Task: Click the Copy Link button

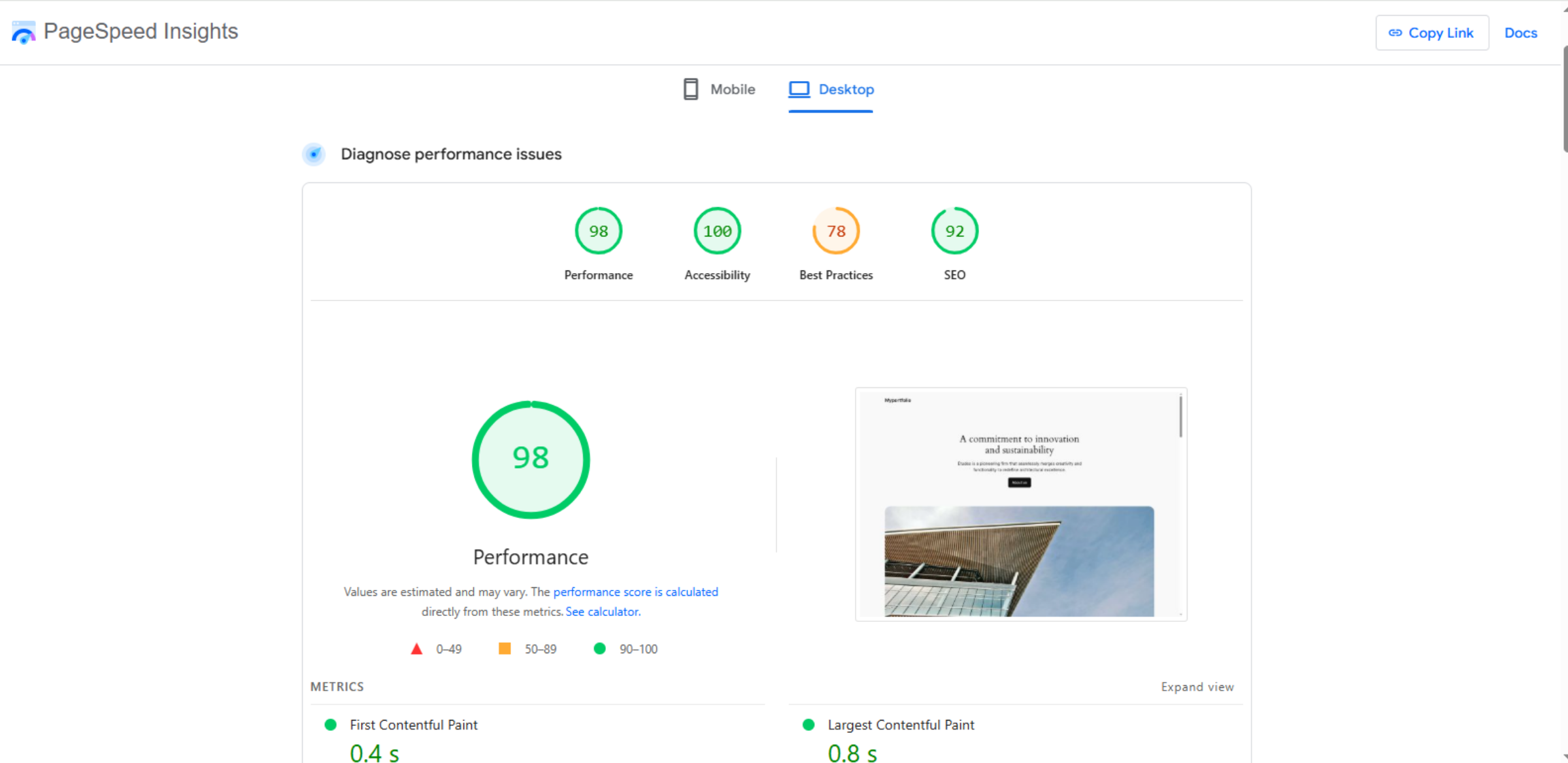Action: [x=1432, y=33]
